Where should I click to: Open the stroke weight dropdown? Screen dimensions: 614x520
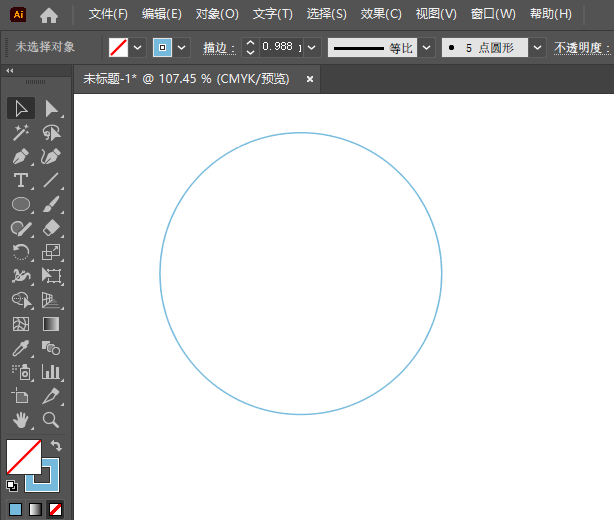(312, 48)
